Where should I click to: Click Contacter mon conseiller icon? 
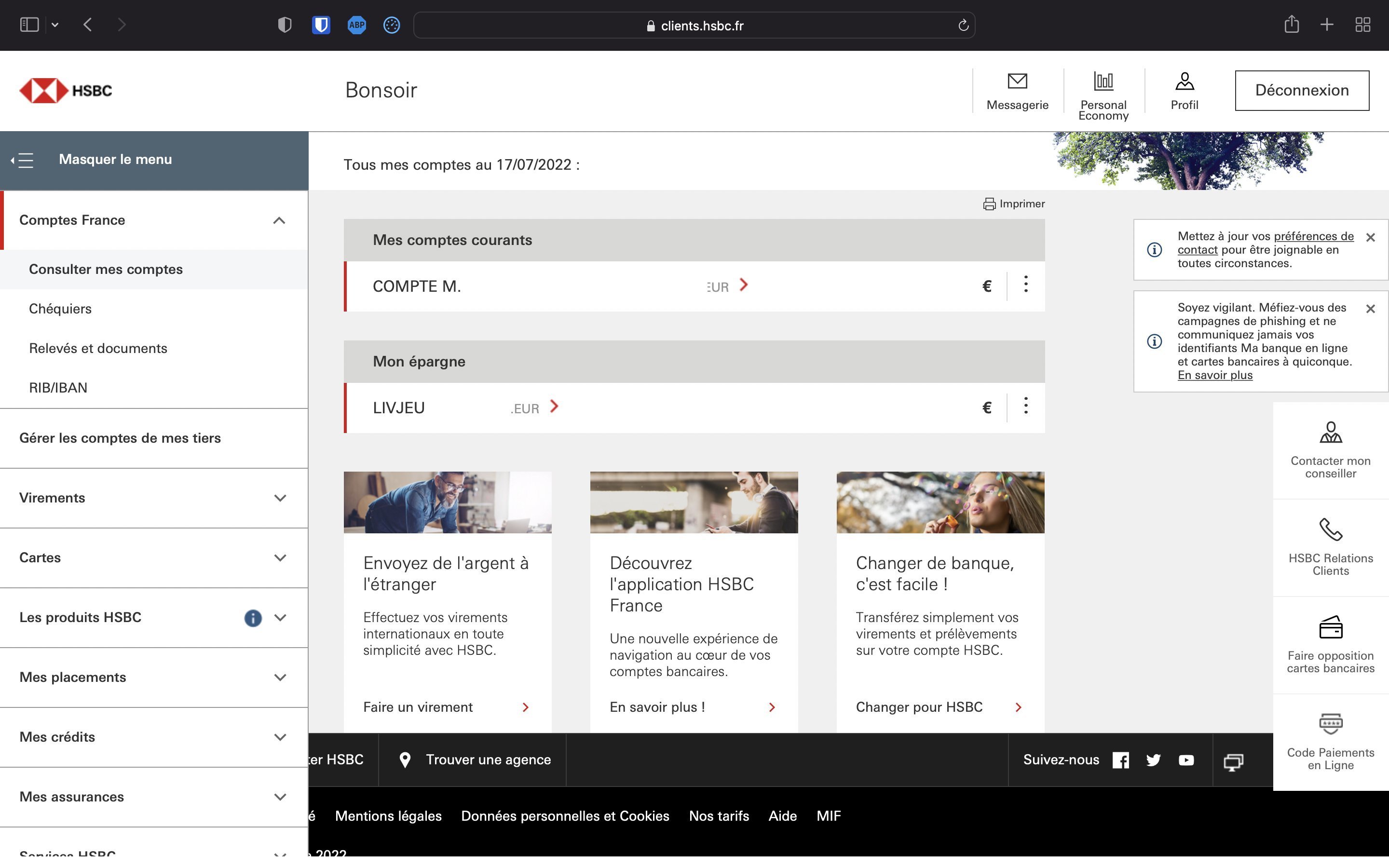(1331, 432)
